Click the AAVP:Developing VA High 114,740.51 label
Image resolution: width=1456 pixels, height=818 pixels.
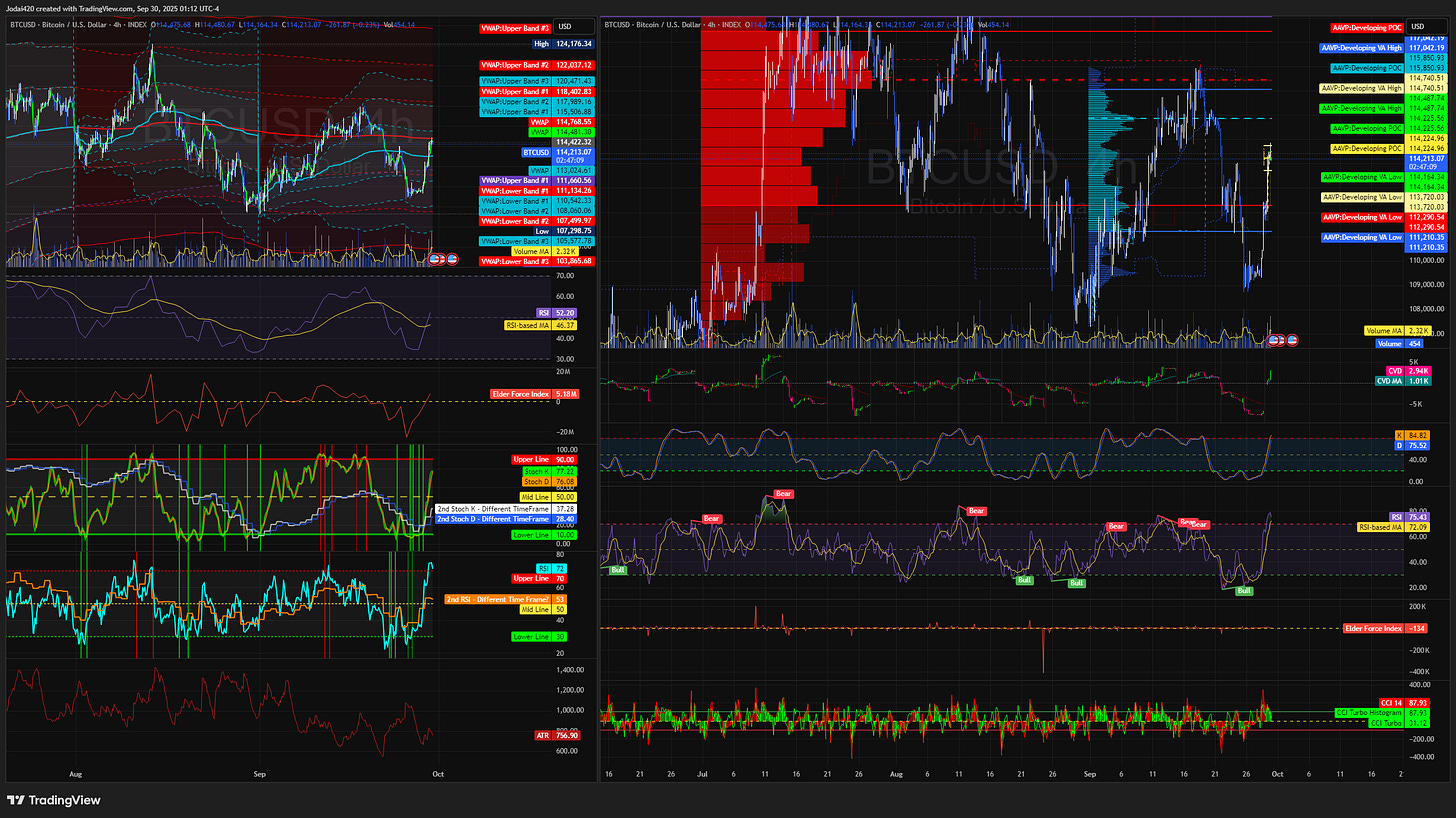tap(1383, 88)
